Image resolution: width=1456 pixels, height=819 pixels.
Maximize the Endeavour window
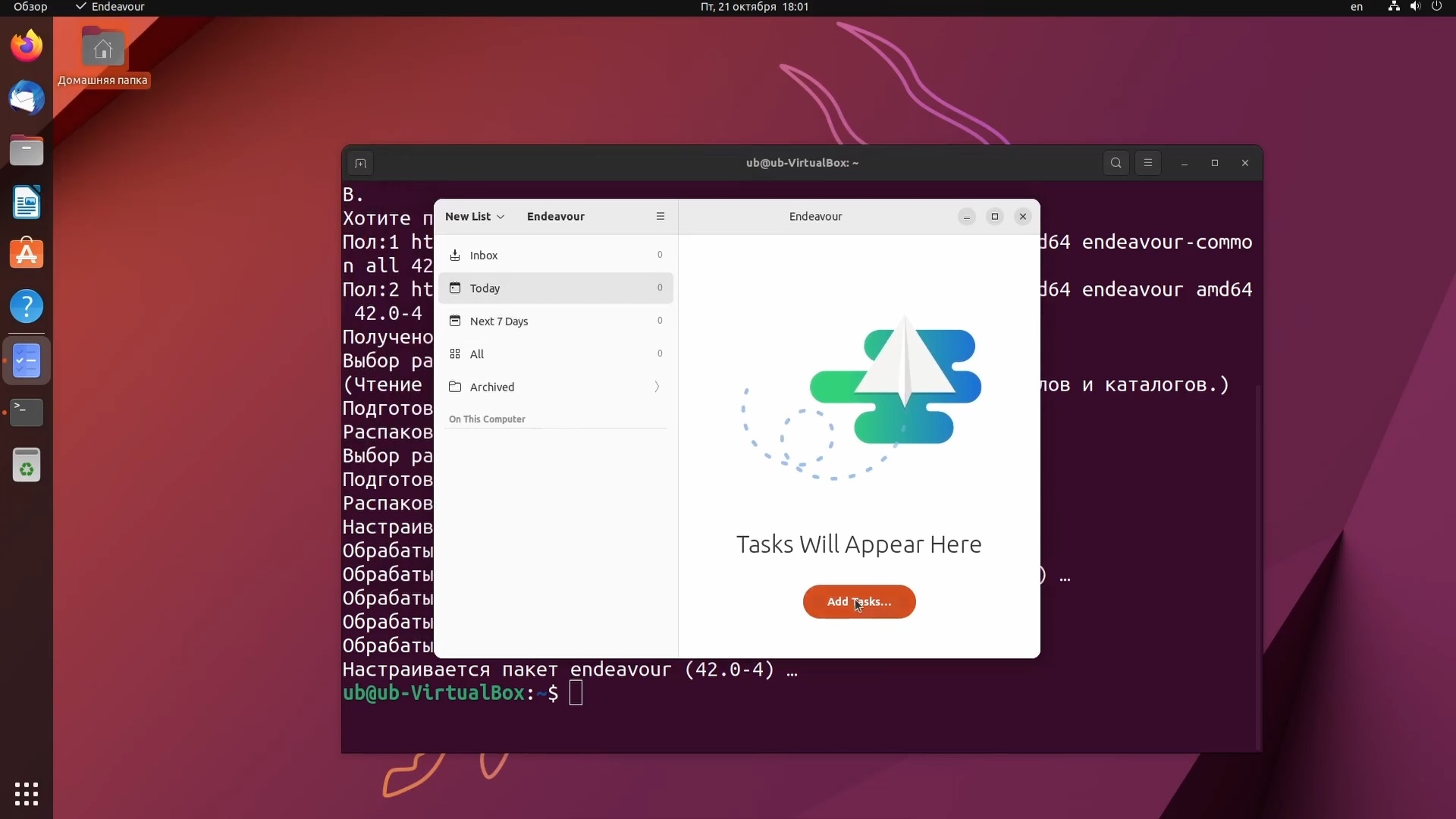995,217
